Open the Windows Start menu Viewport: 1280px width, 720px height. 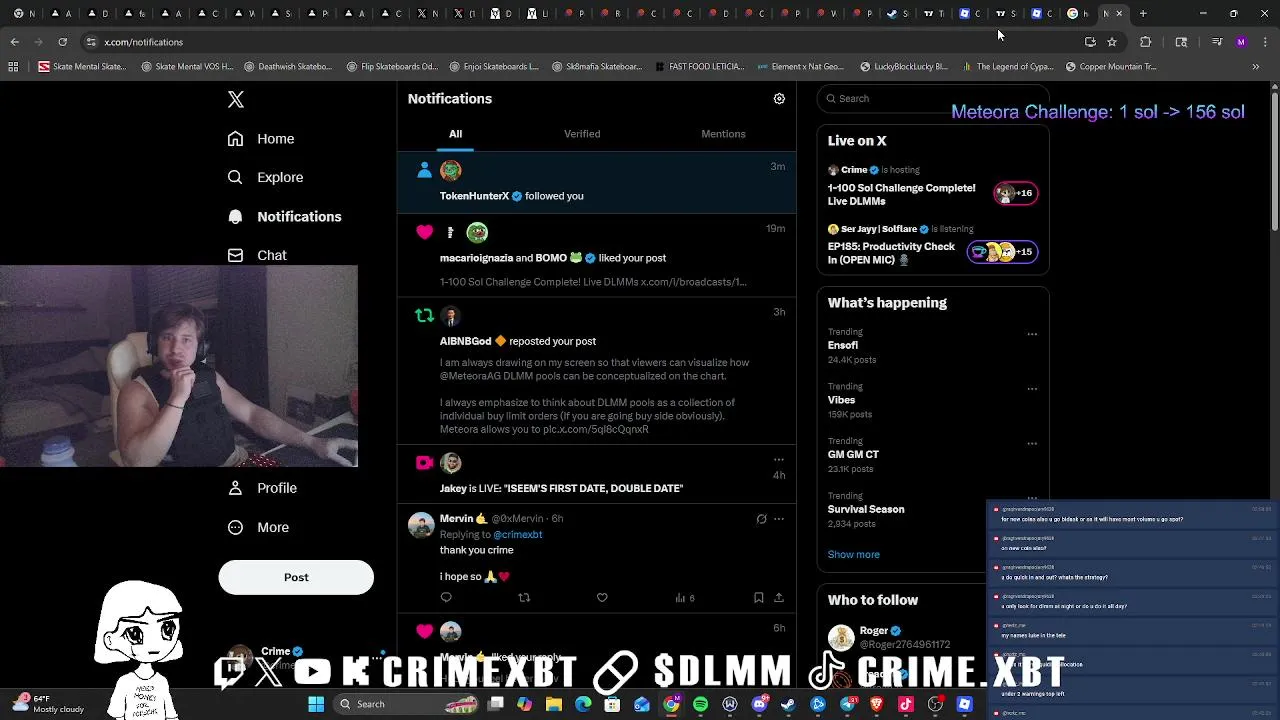tap(316, 704)
